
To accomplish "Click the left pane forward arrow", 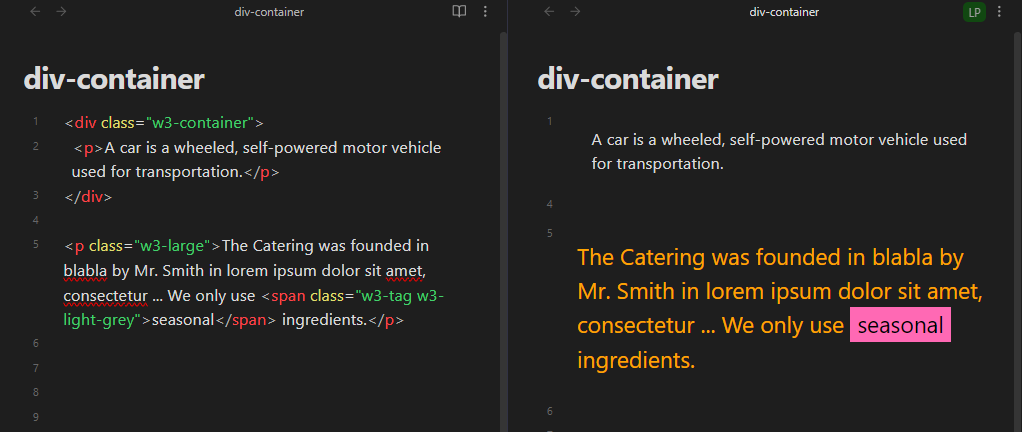I will click(x=61, y=12).
